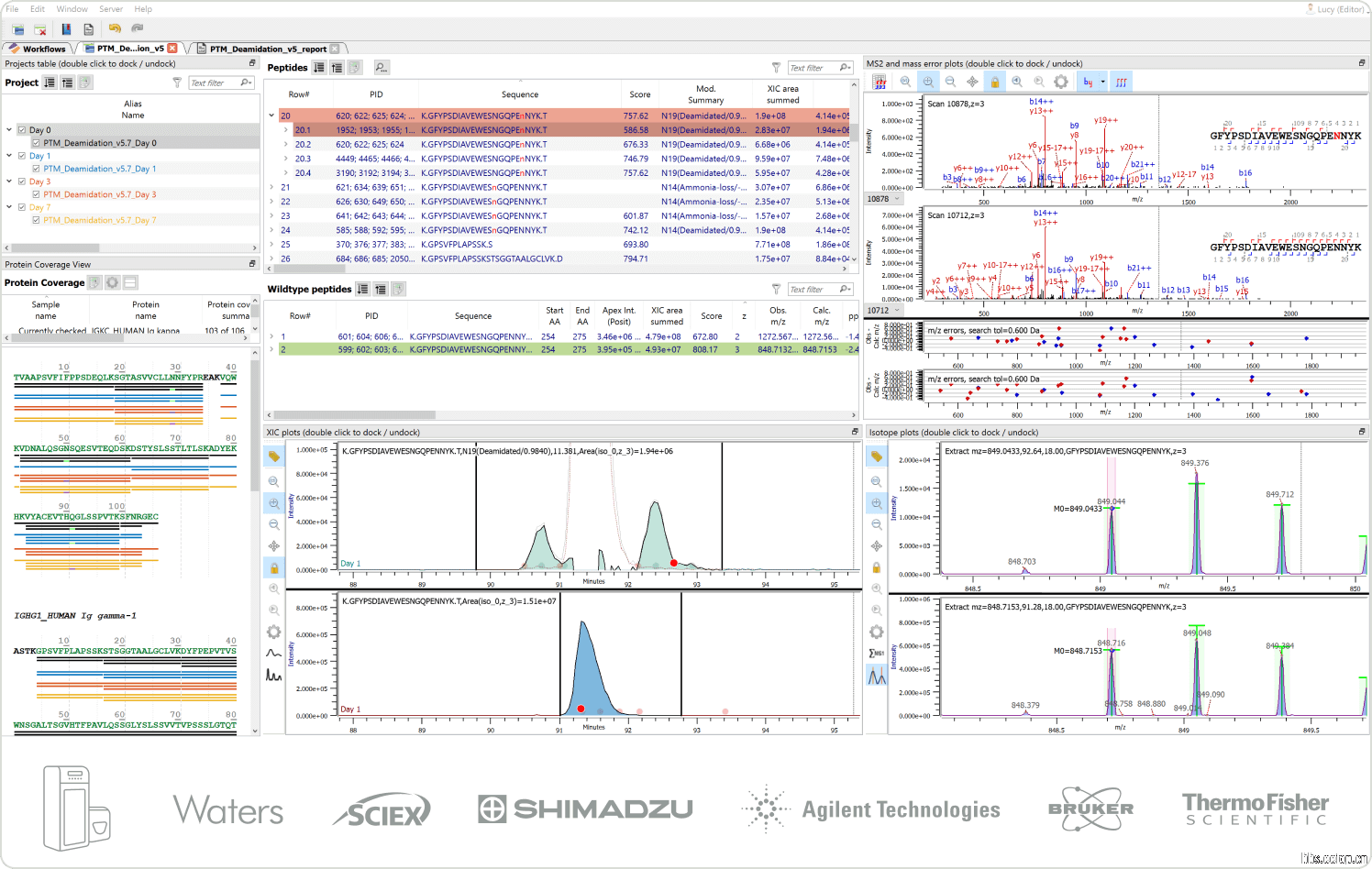Toggle the PTM_Deamidation_v5.7_Day 3 checkbox
The height and width of the screenshot is (869, 1372).
pos(36,194)
